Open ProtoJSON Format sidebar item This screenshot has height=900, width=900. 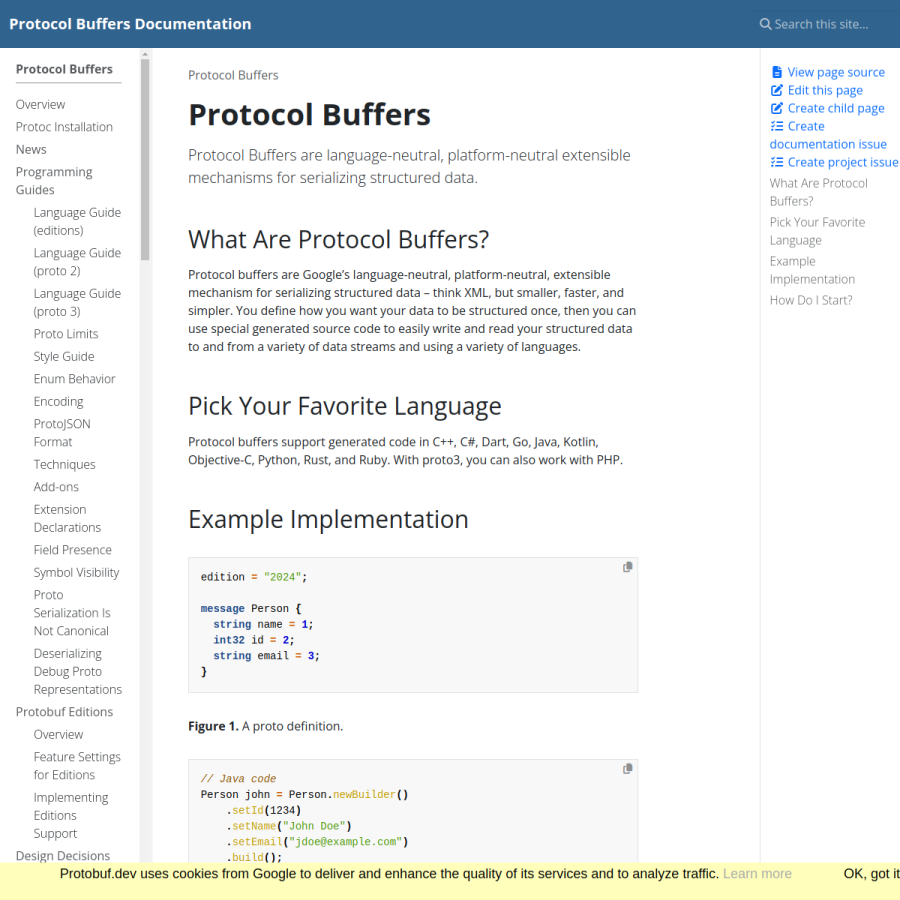[62, 433]
